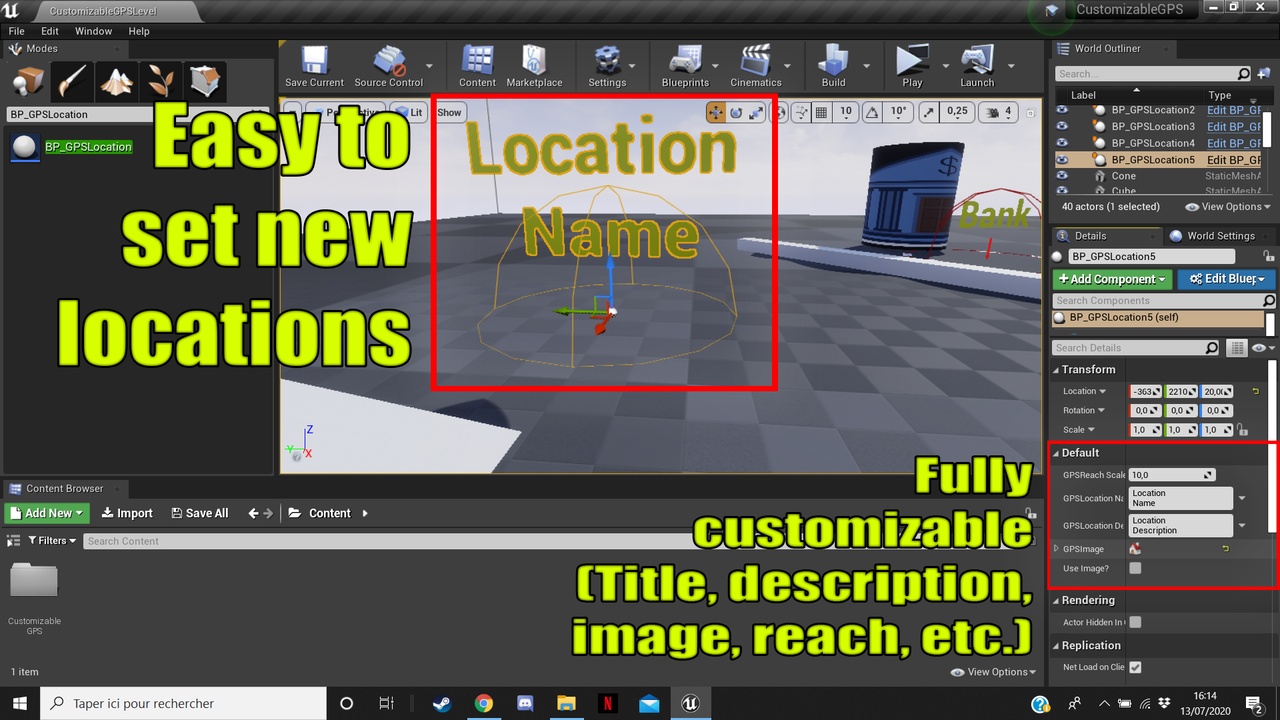Click Edit BP link for BP_GPSLocation4
This screenshot has height=720, width=1280.
1234,143
